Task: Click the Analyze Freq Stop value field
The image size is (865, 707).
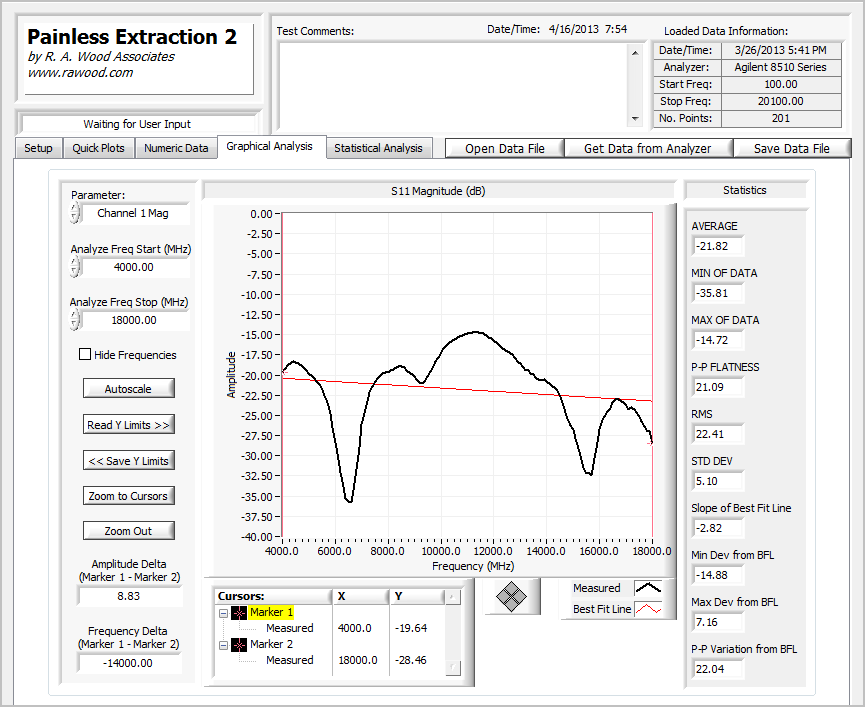Action: (135, 320)
